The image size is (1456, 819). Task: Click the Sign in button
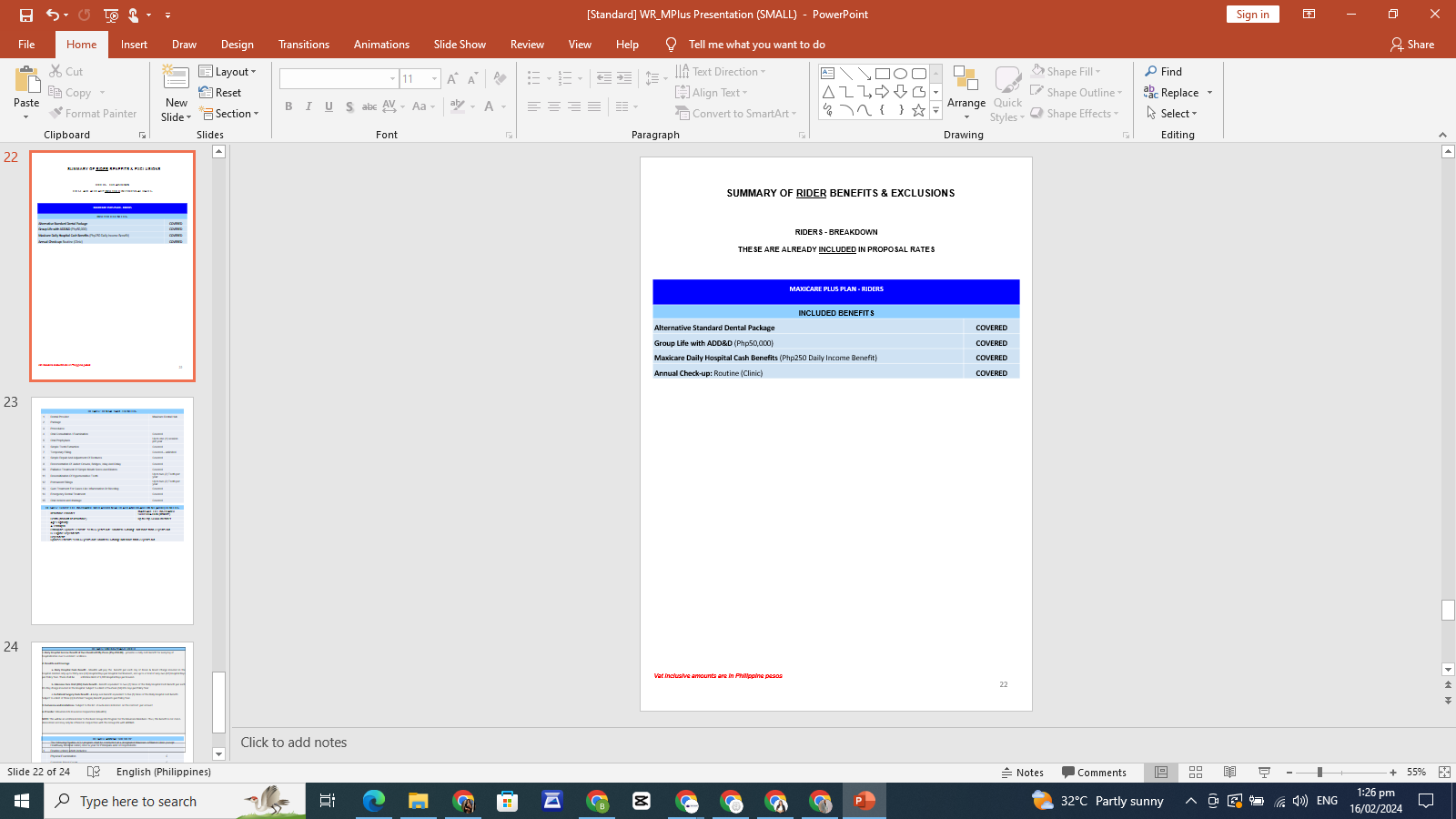coord(1252,15)
